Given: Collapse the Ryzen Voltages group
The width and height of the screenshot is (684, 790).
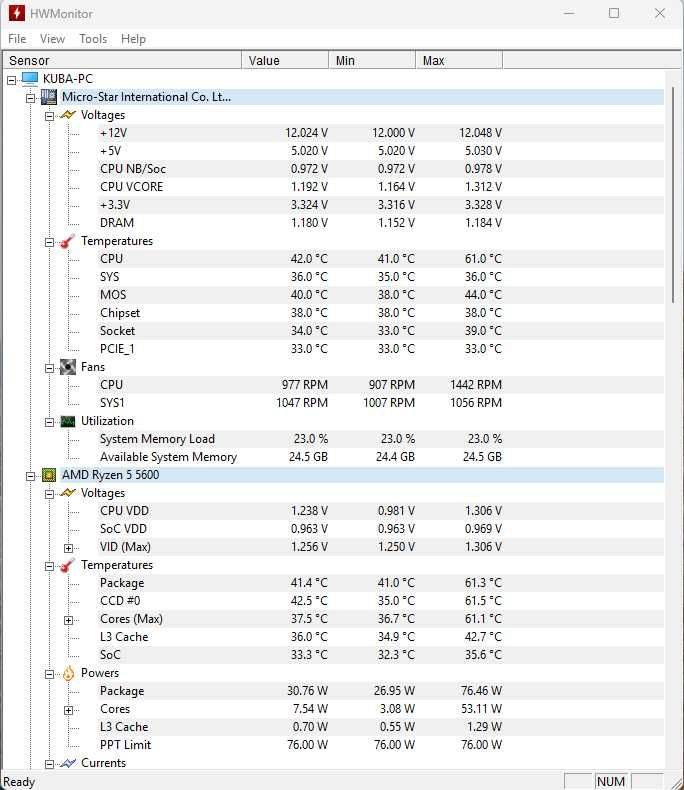Looking at the screenshot, I should coord(49,494).
